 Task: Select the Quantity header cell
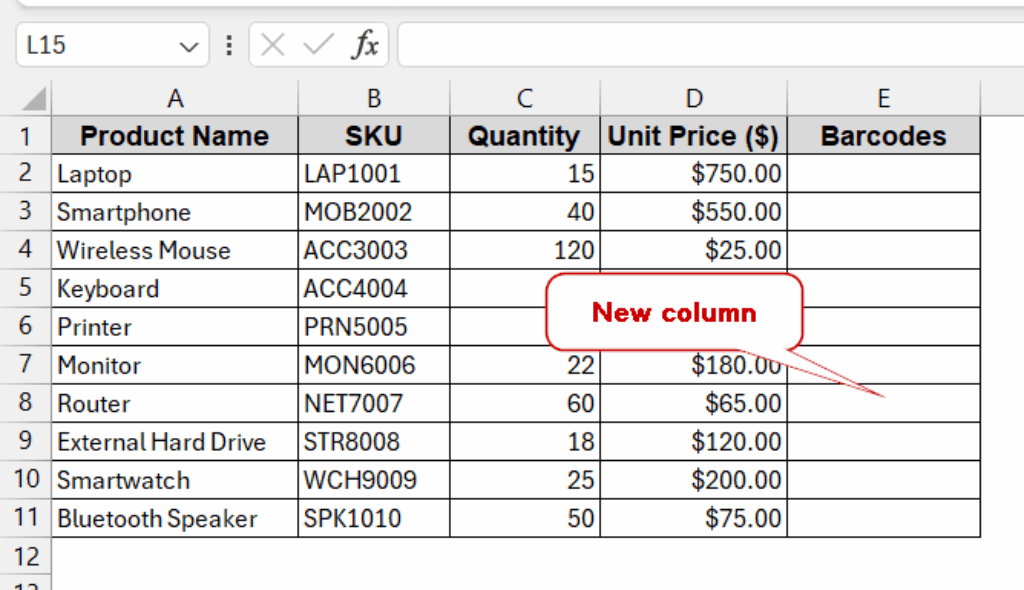(524, 135)
